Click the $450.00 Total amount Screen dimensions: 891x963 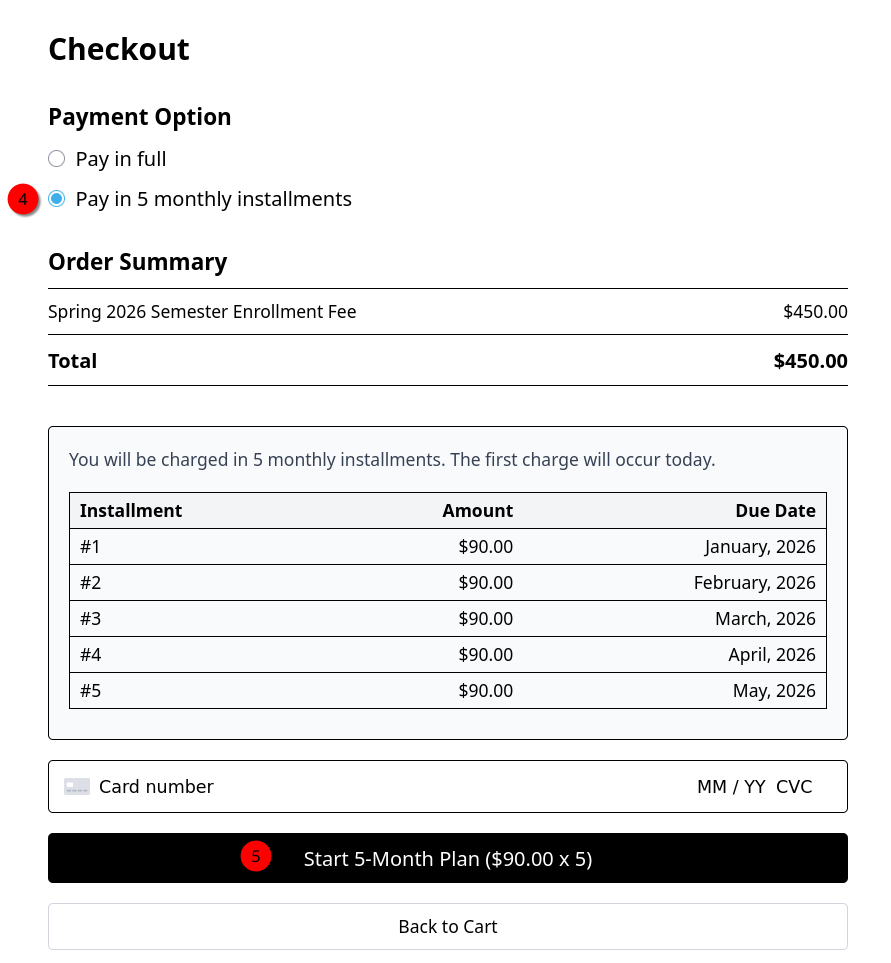(x=811, y=361)
